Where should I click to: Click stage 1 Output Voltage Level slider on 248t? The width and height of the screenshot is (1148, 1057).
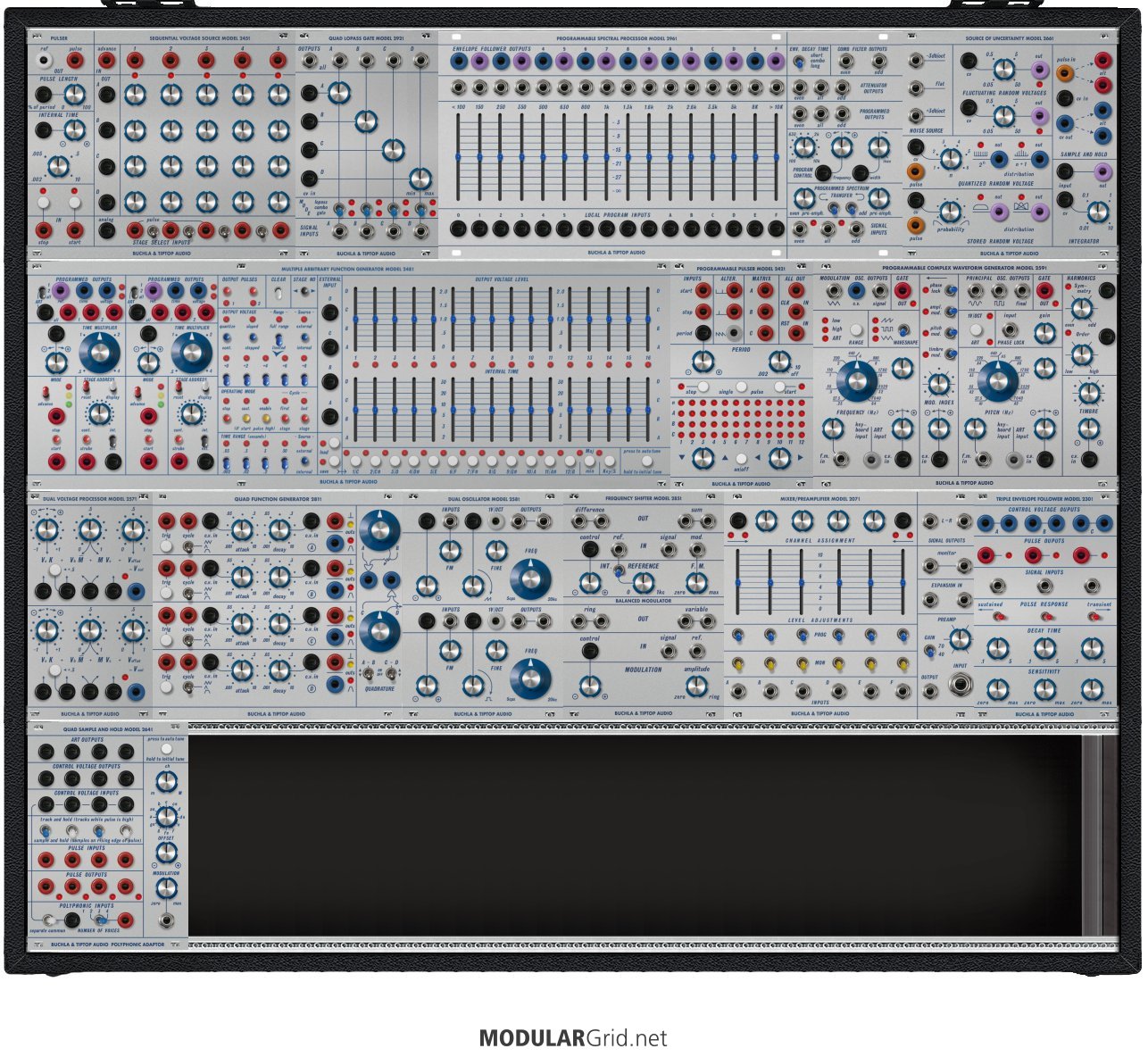tap(356, 319)
